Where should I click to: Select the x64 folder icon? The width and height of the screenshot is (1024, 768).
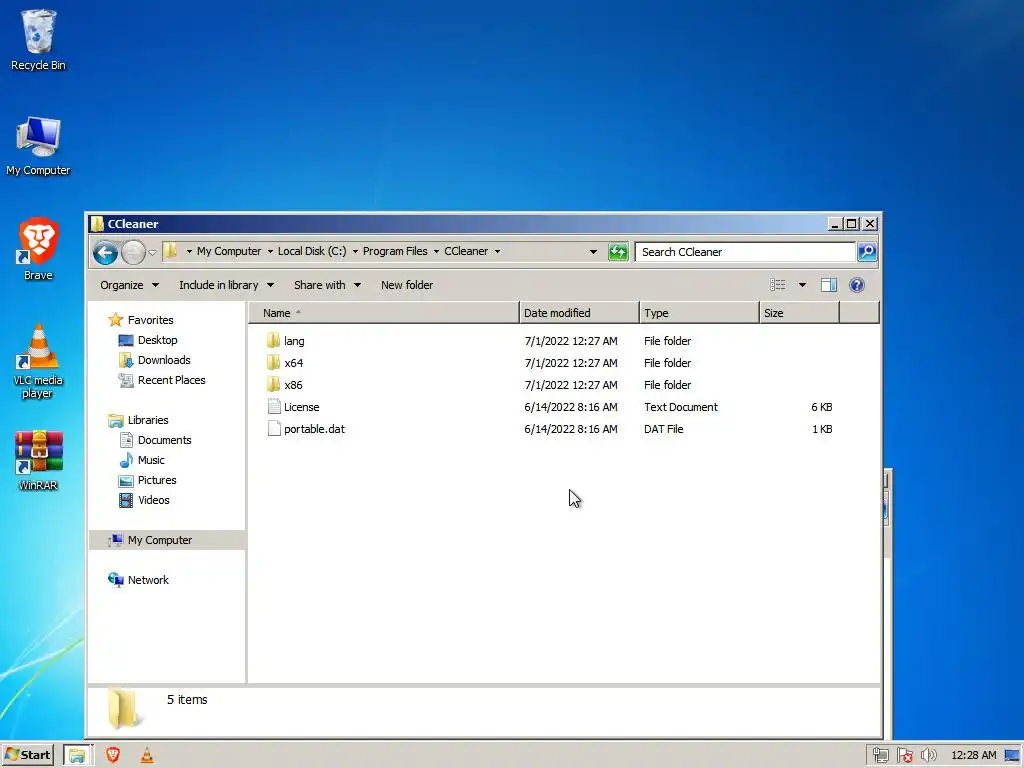pyautogui.click(x=274, y=362)
